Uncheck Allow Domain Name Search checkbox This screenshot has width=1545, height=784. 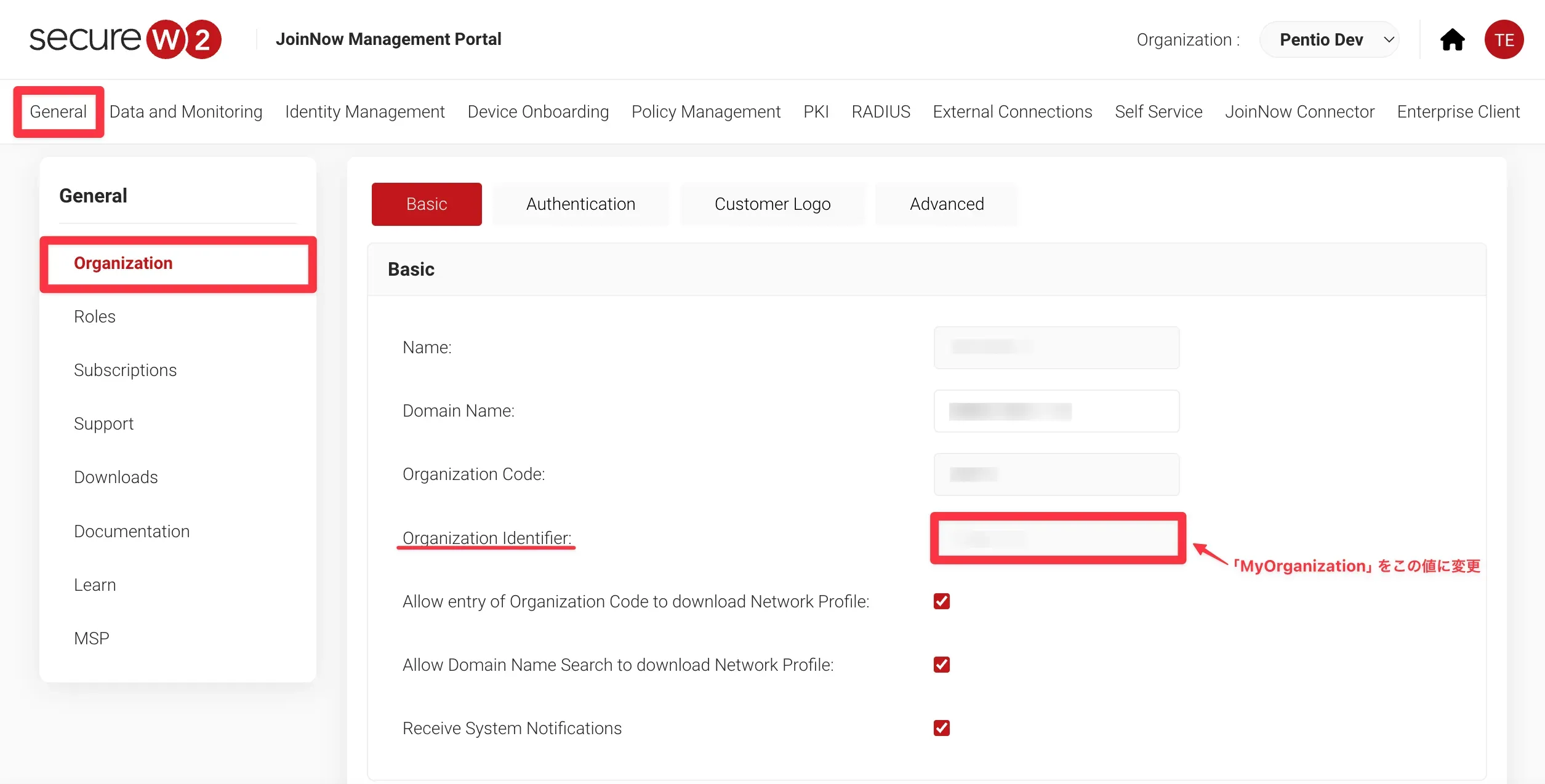(x=941, y=665)
